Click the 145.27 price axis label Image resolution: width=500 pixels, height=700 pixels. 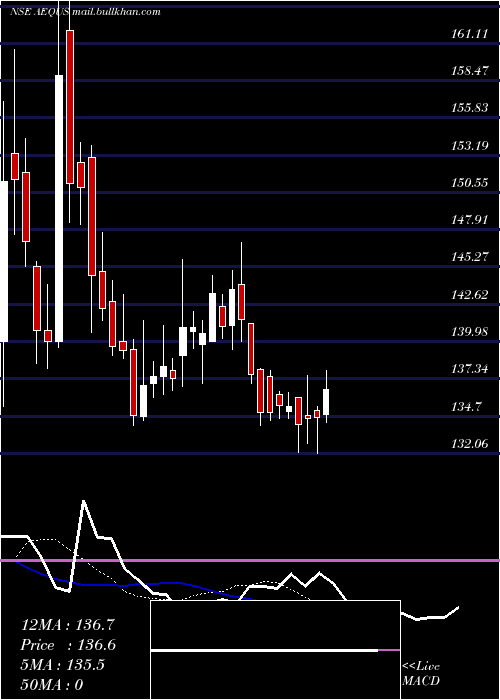click(x=470, y=257)
